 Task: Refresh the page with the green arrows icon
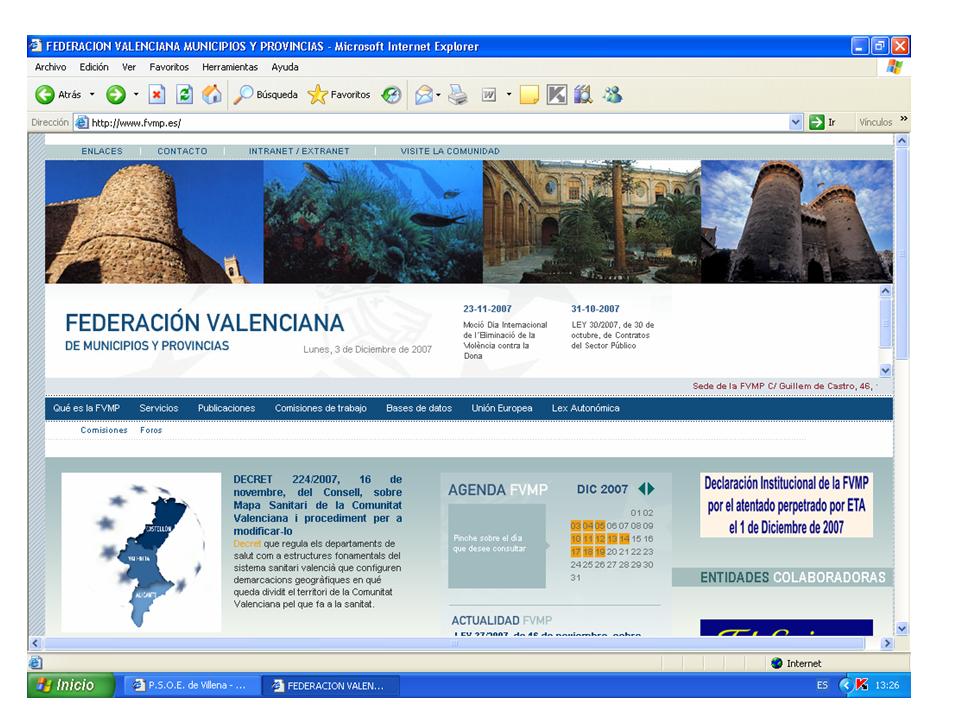click(184, 95)
